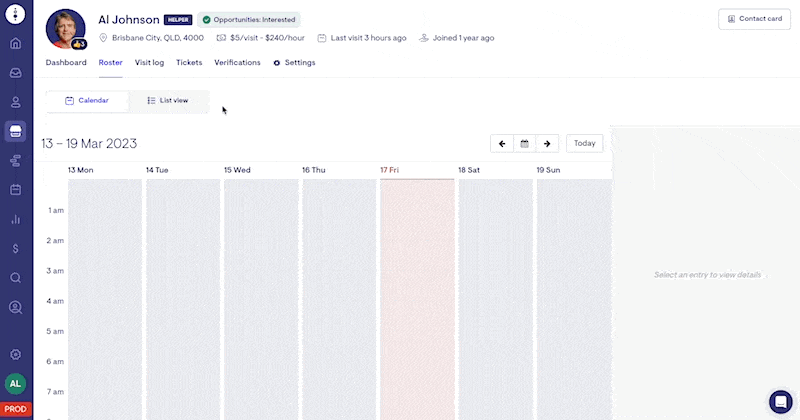800x420 pixels.
Task: Open the Visit log tab
Action: point(149,63)
